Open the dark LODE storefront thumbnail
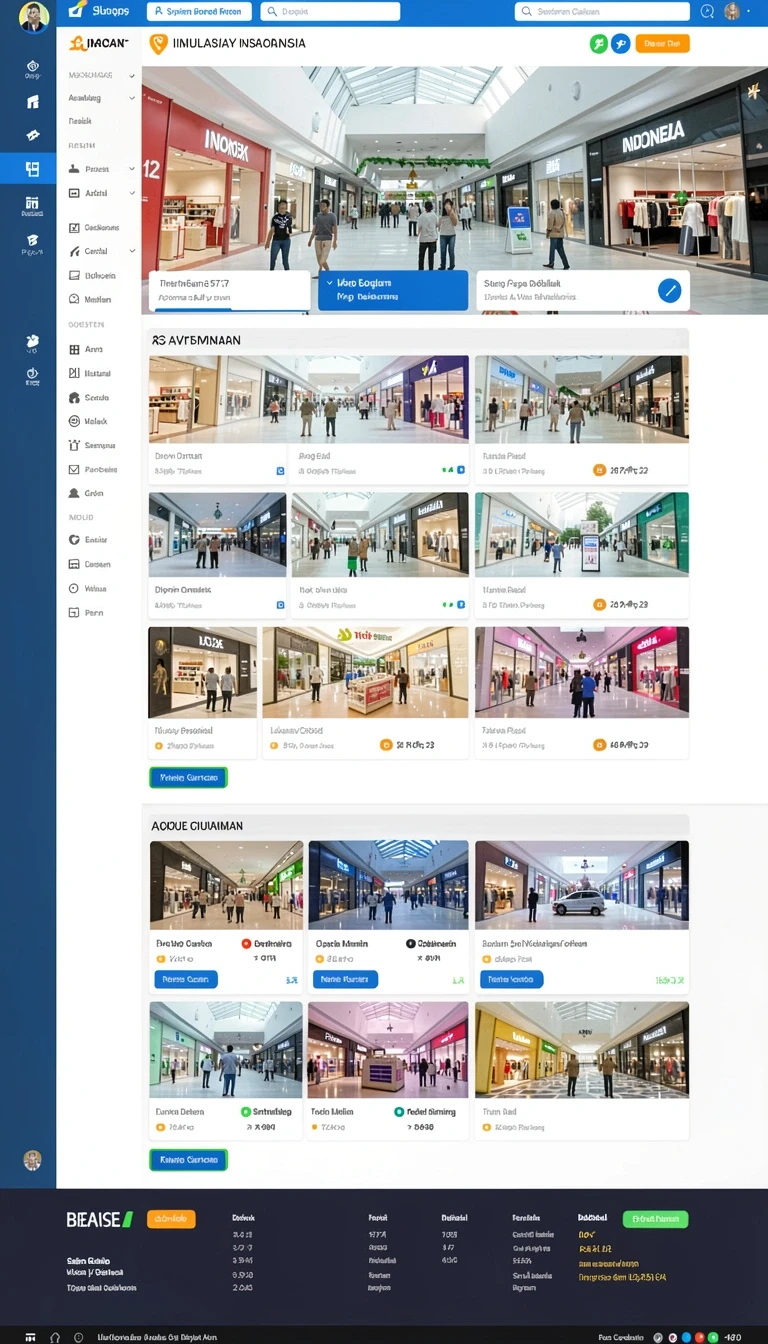The image size is (768, 1344). pyautogui.click(x=203, y=672)
